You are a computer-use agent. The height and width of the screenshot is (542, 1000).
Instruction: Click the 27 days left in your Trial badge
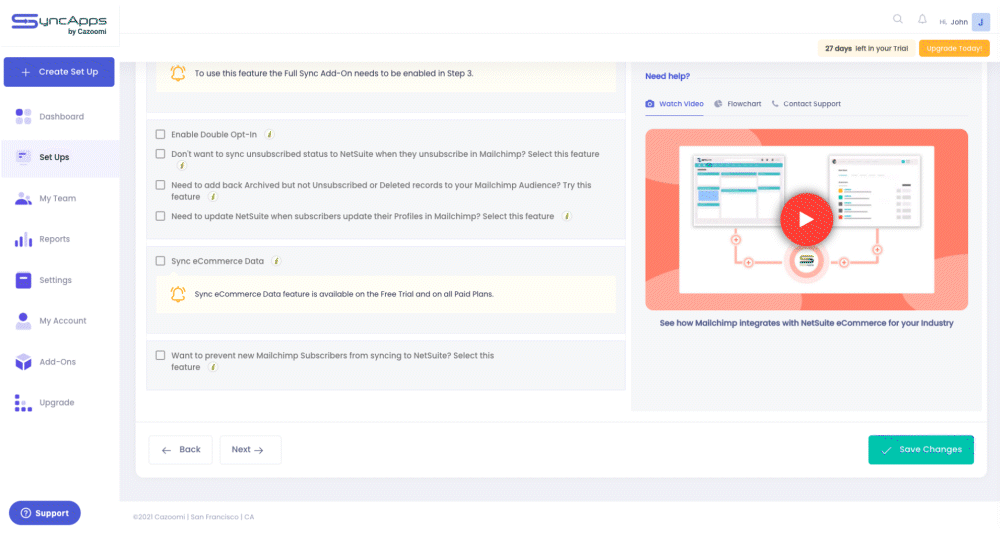coord(866,48)
